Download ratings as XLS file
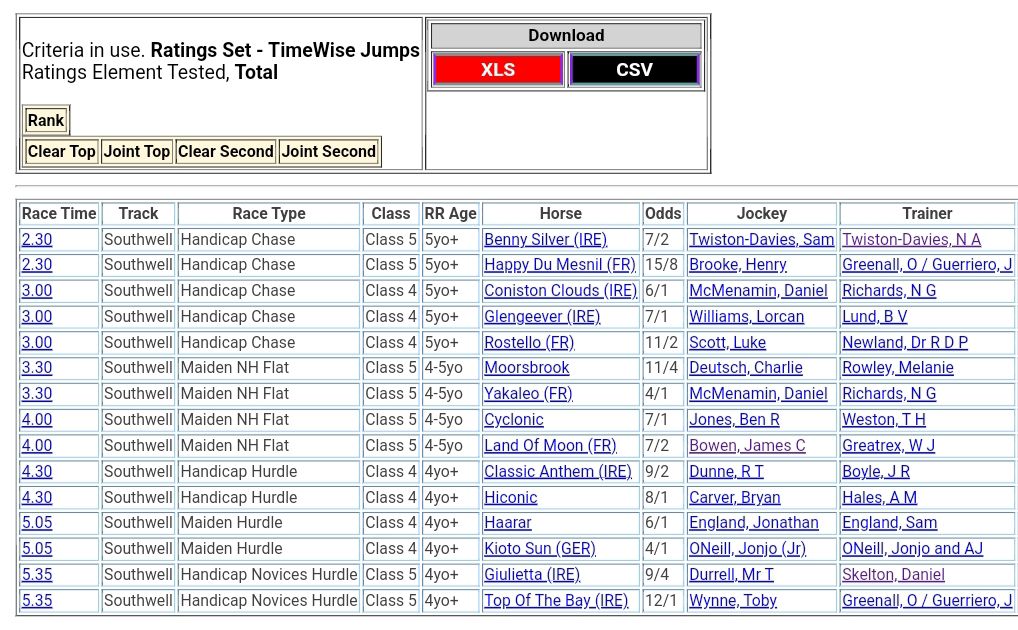 pyautogui.click(x=497, y=70)
